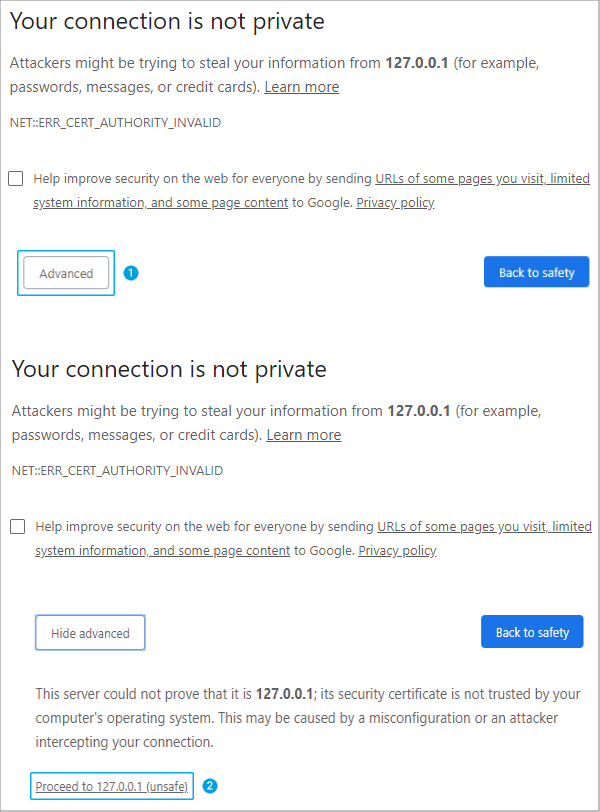The height and width of the screenshot is (812, 600).
Task: Click NET::ERR_CERT_AUTHORITY_INVALID code in lower warning
Action: click(x=117, y=470)
